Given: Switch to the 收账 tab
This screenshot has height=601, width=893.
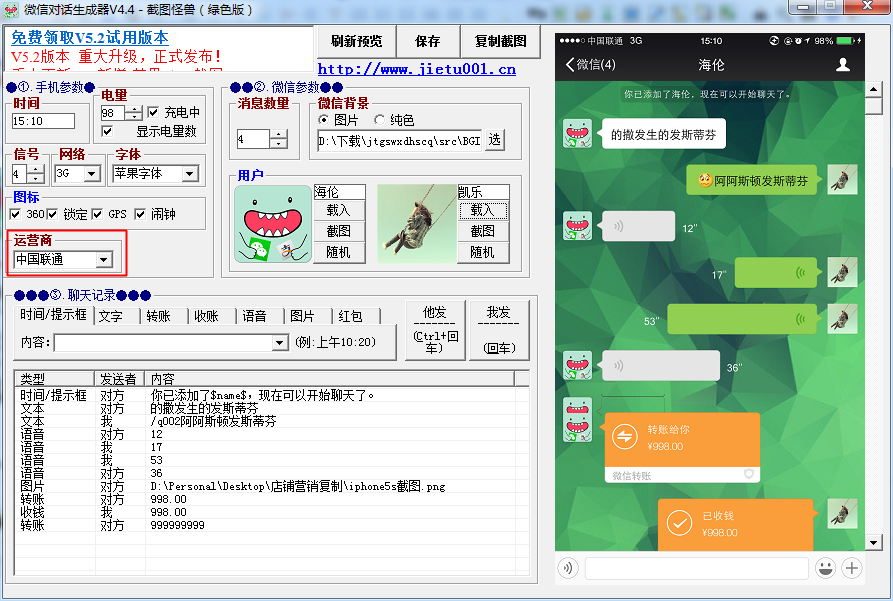Looking at the screenshot, I should coord(206,316).
